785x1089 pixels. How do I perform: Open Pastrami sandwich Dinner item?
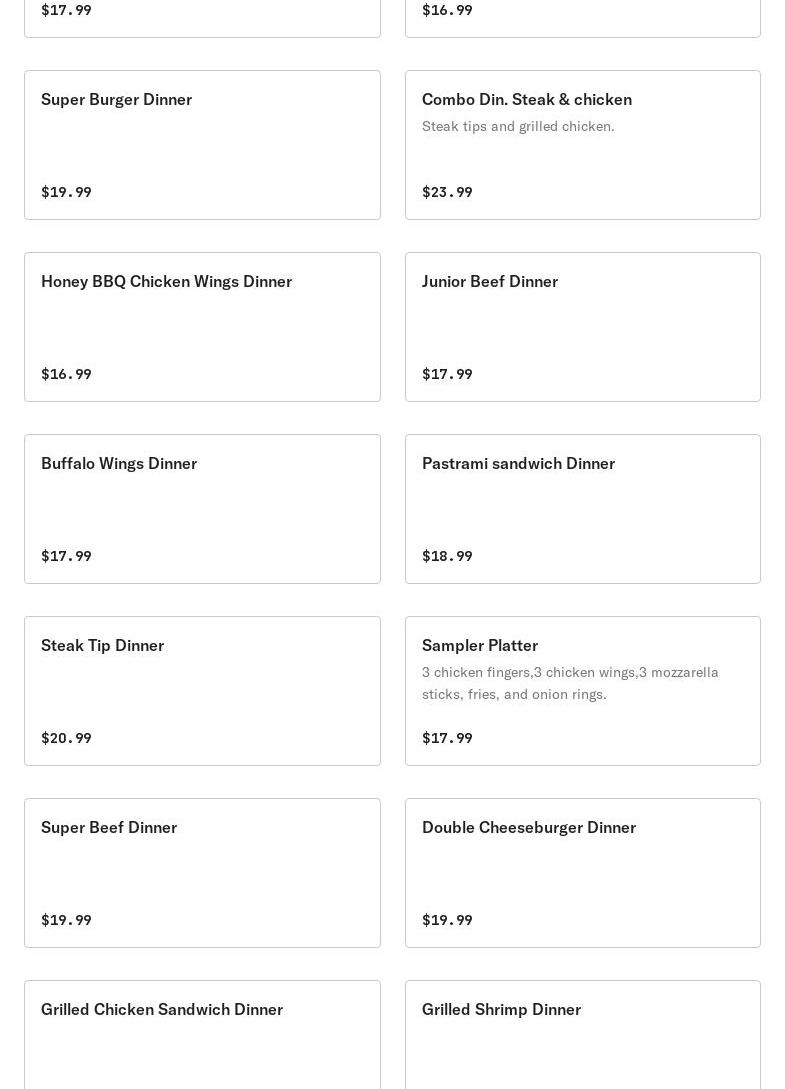pyautogui.click(x=583, y=508)
